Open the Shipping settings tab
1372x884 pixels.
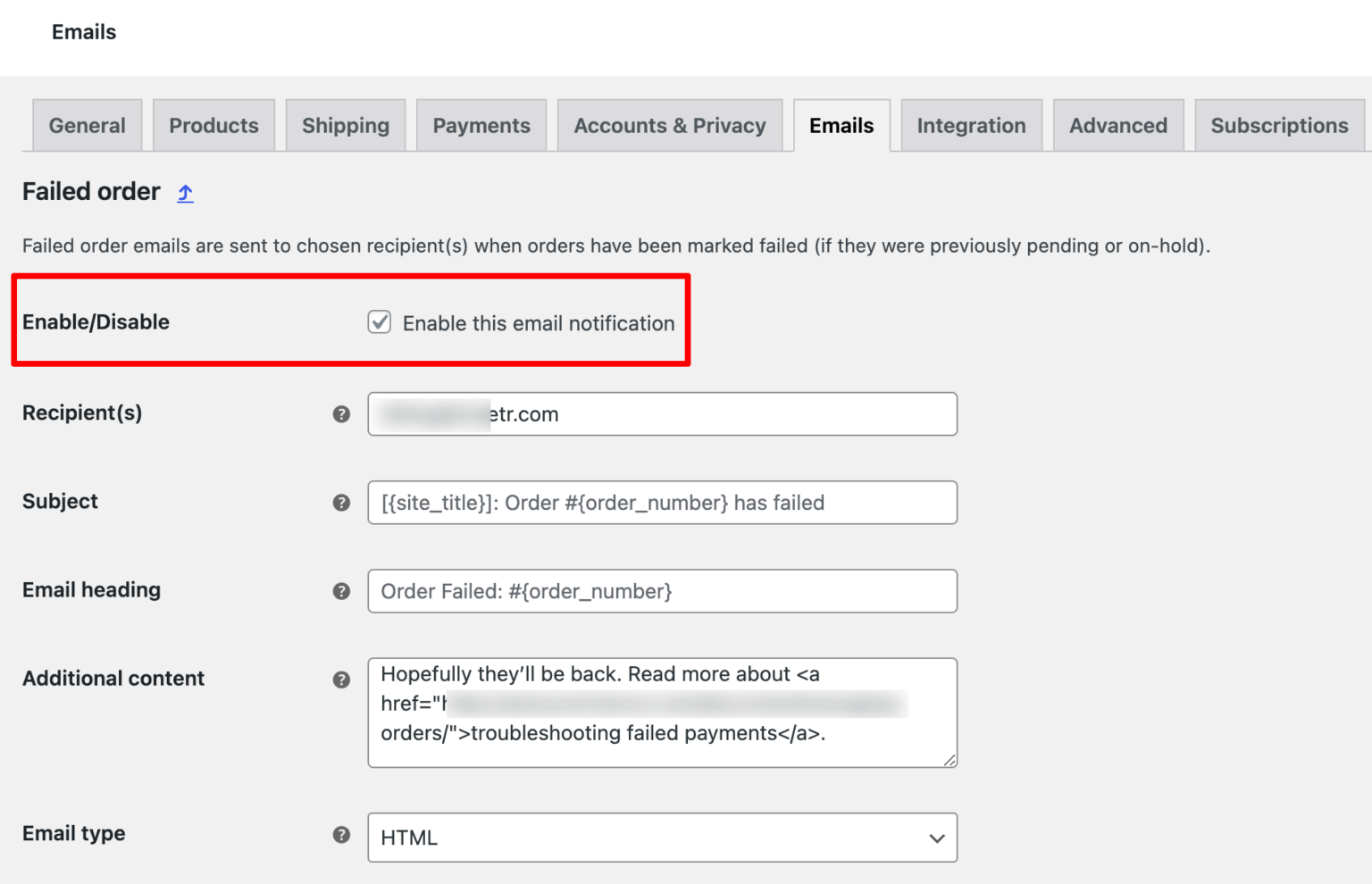tap(346, 125)
